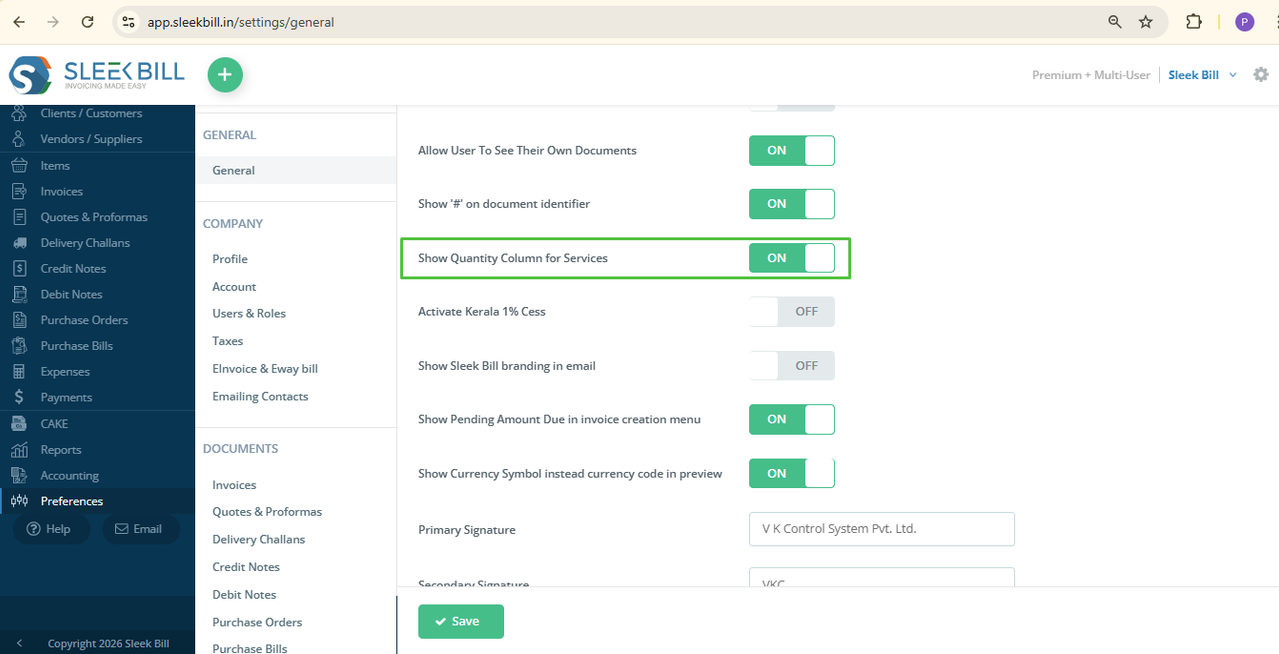
Task: Open Debit Notes document settings
Action: (244, 594)
